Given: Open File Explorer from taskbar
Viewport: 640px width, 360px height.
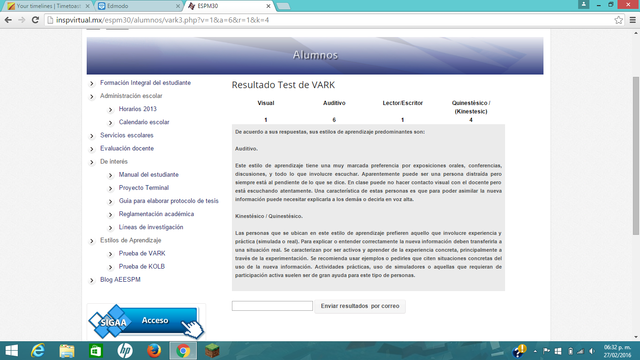Looking at the screenshot, I should [67, 351].
